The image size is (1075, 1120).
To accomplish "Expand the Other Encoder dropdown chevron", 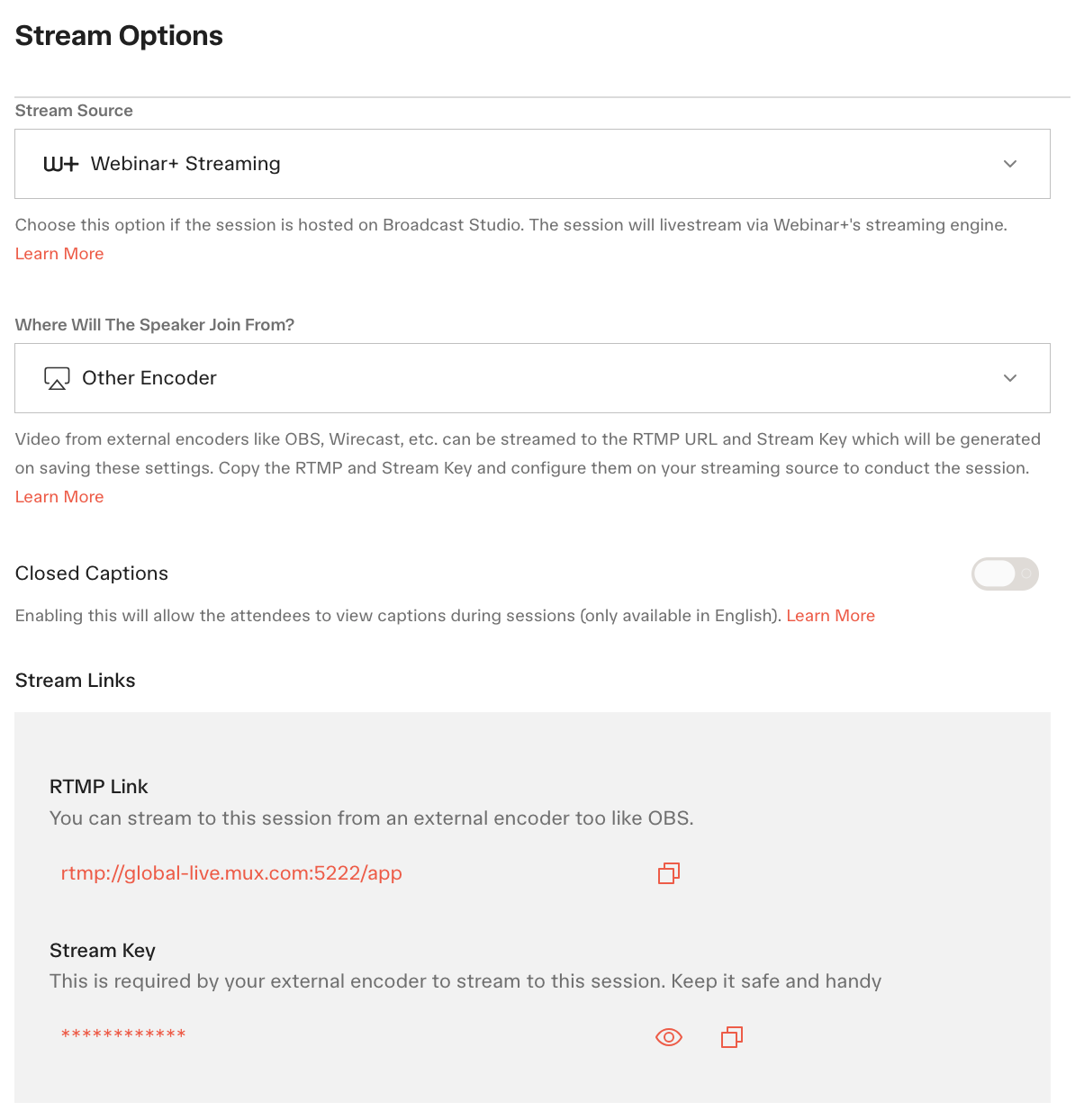I will coord(1010,378).
